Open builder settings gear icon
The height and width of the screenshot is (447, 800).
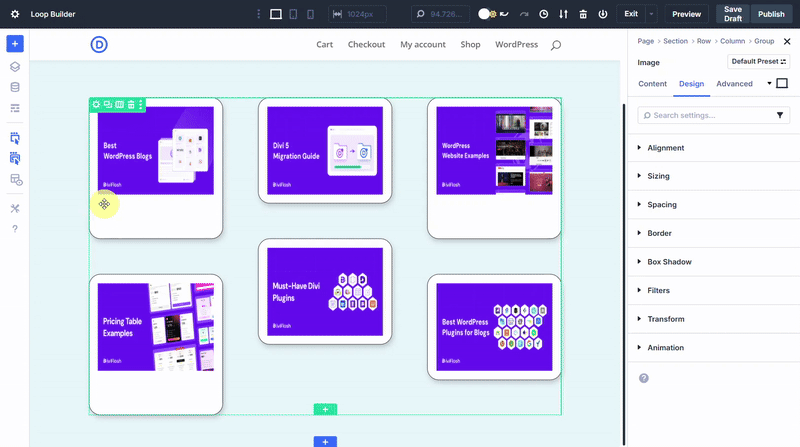pos(15,14)
